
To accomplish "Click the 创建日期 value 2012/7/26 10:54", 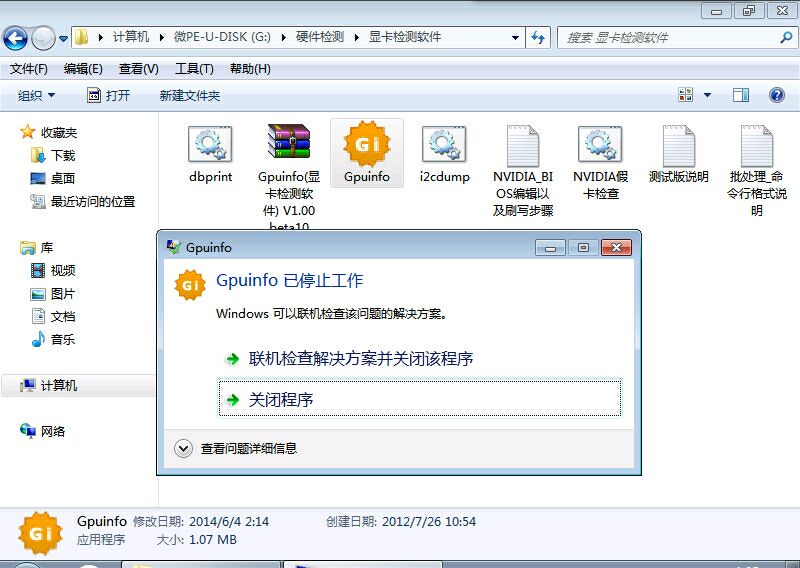I will click(x=429, y=522).
